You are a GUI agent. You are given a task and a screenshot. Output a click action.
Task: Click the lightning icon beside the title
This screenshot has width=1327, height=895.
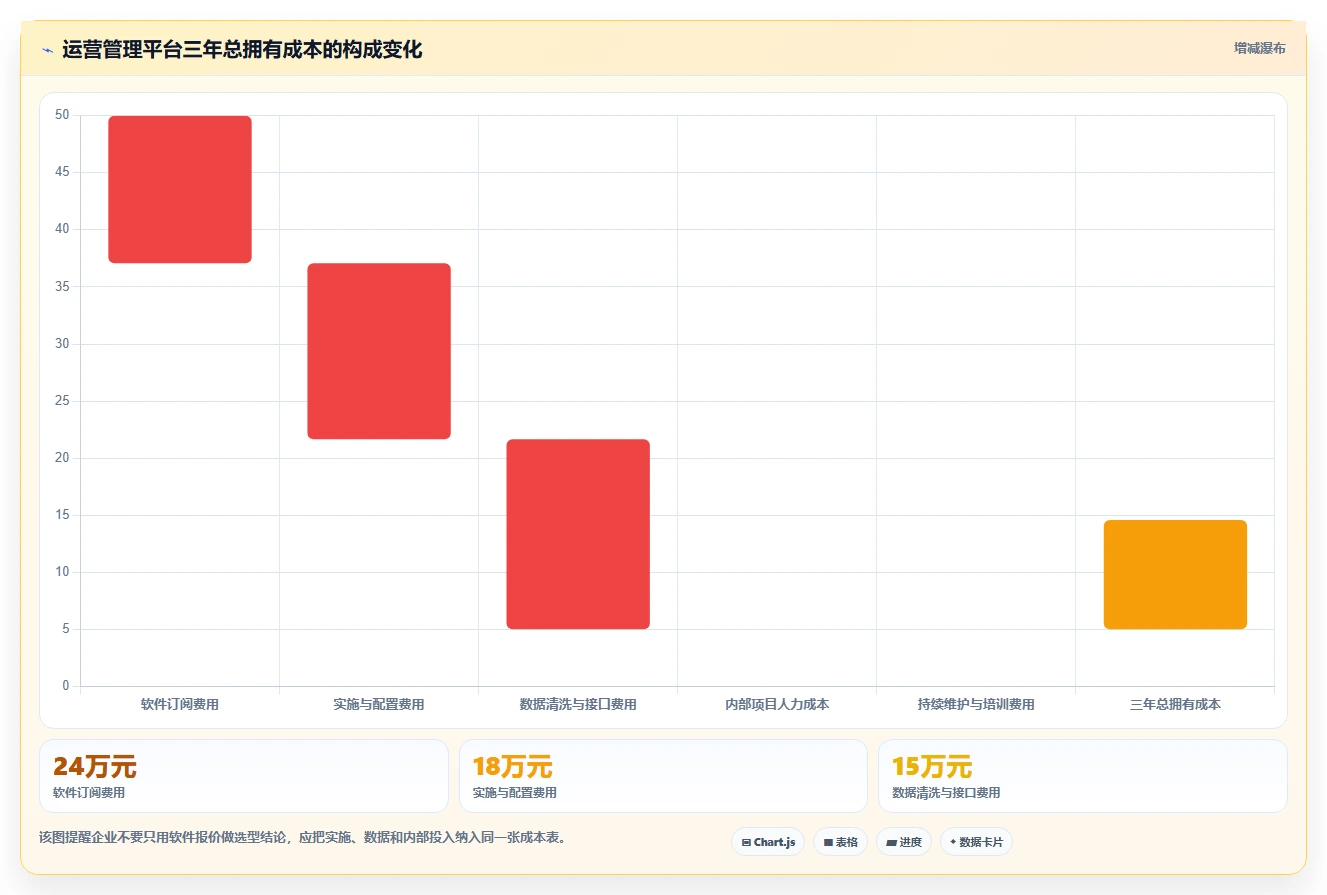point(47,50)
